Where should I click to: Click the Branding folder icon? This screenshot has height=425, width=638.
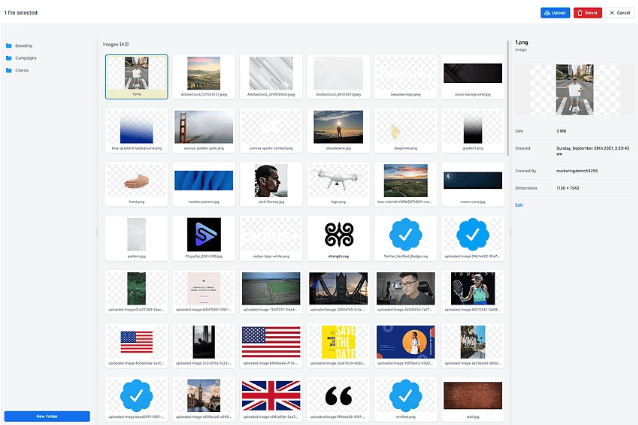(x=7, y=46)
